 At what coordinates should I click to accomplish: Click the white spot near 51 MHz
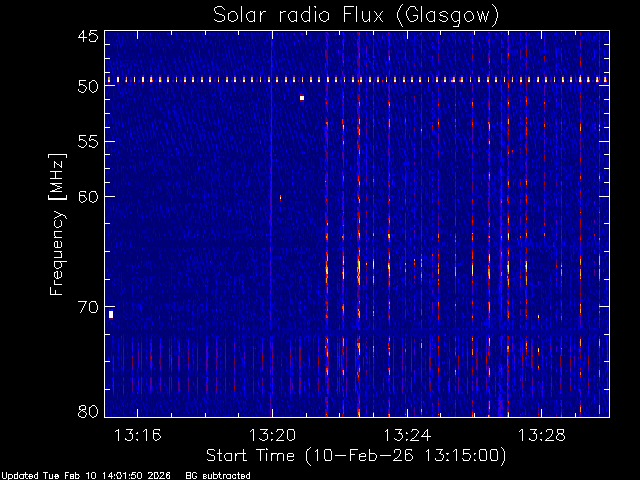pos(302,98)
